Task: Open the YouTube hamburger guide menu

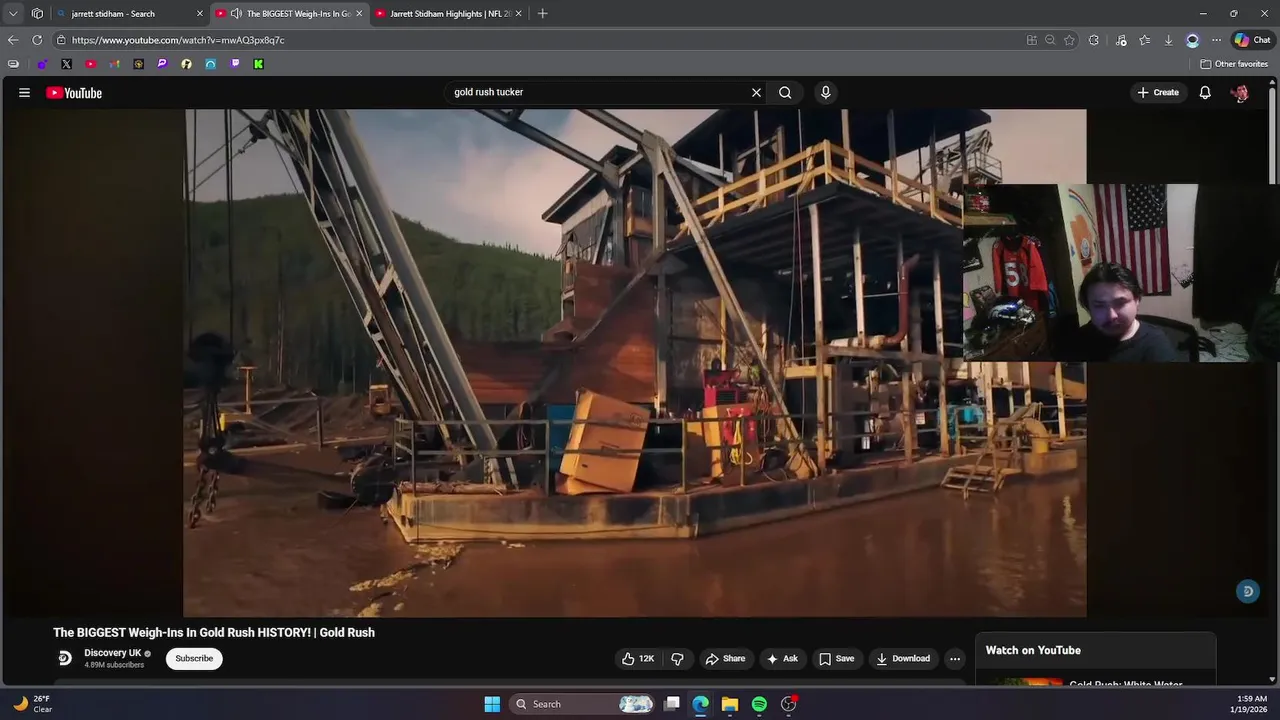Action: pyautogui.click(x=24, y=92)
